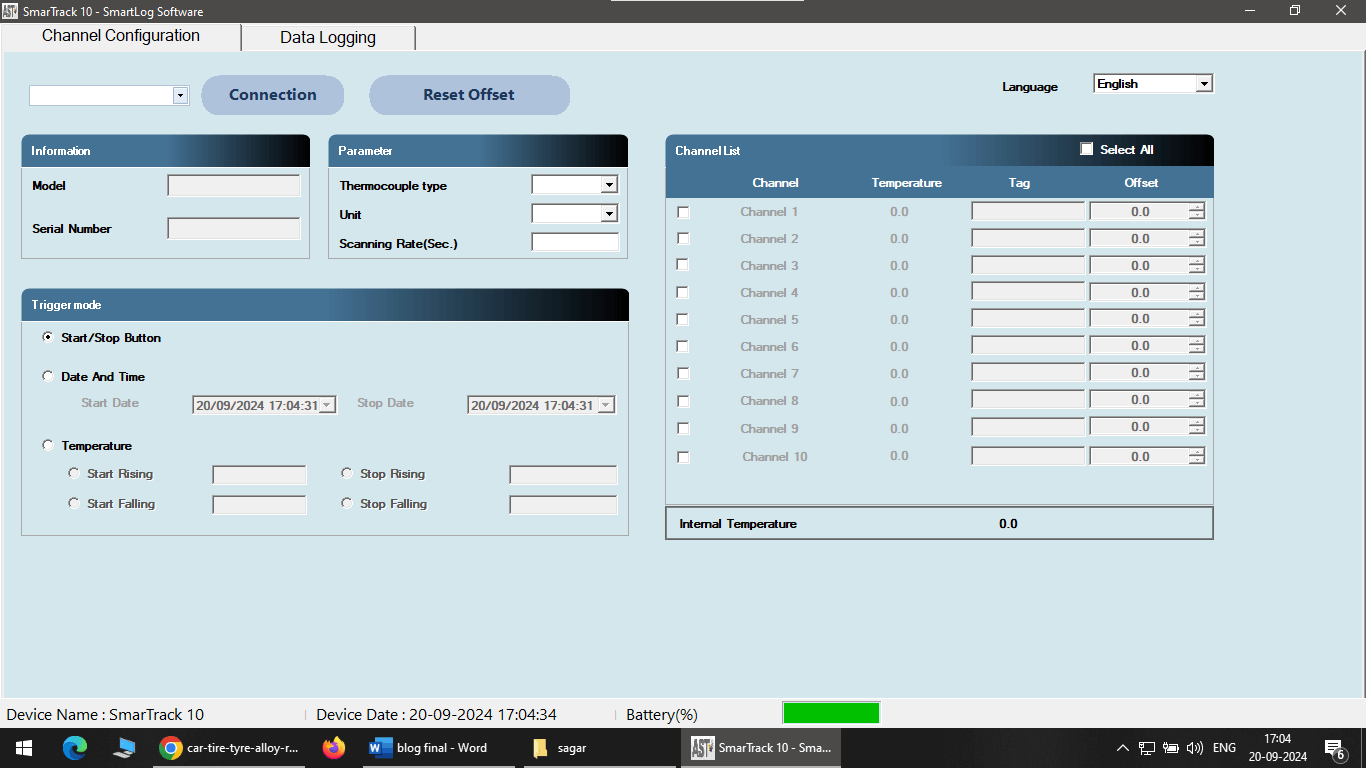Click Channel 3 Offset value field
Viewport: 1366px width, 768px height.
1140,265
